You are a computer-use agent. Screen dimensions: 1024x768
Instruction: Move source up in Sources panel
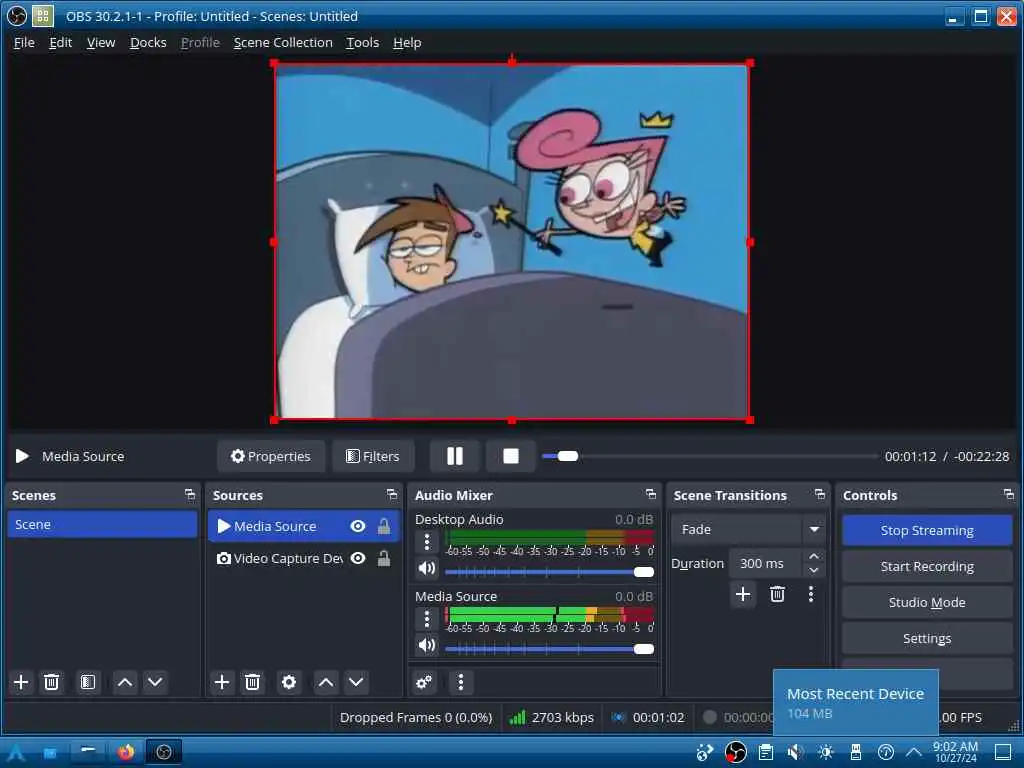[326, 682]
